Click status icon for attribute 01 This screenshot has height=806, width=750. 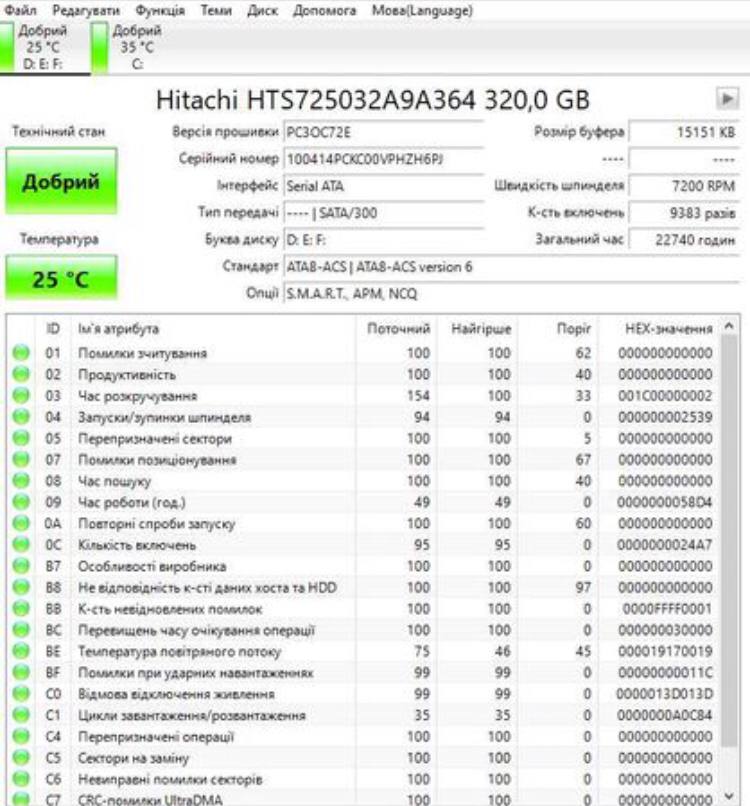point(21,353)
